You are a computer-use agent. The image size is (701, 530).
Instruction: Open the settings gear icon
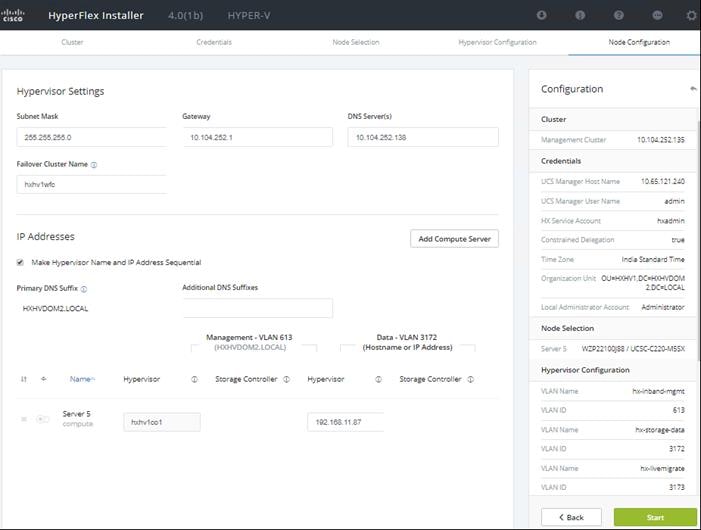pyautogui.click(x=692, y=15)
